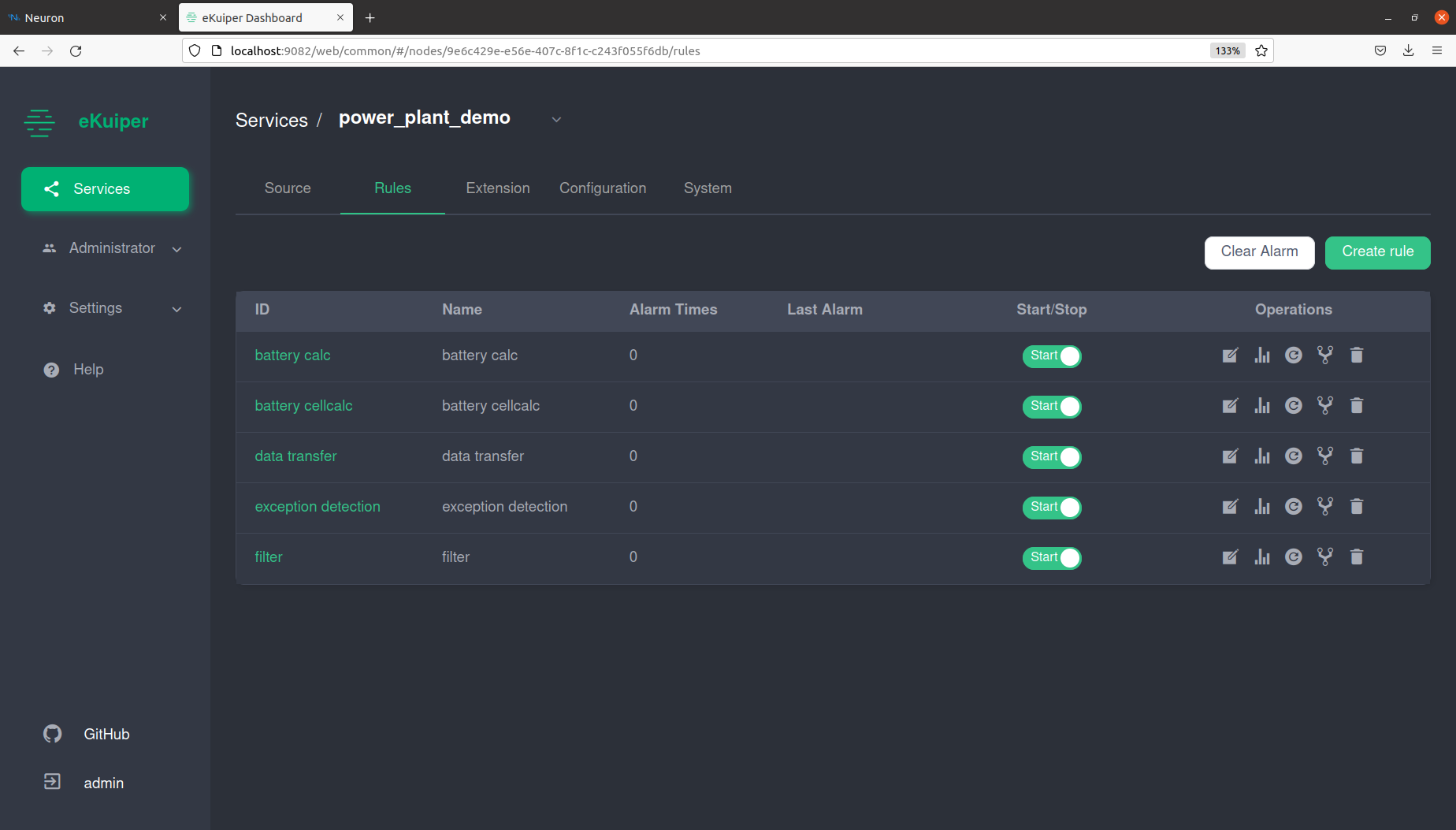Edit the exception detection rule
1456x830 pixels.
coord(1230,507)
